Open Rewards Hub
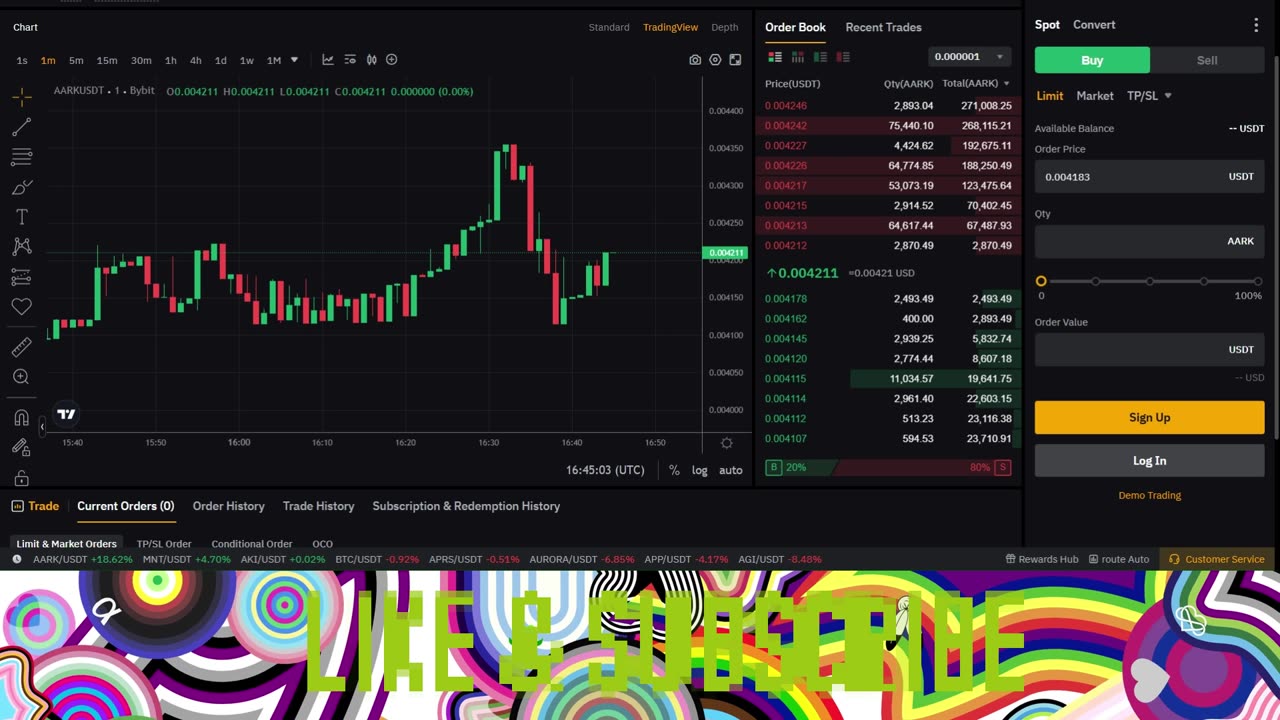Screen dimensions: 1280x720 tap(1042, 559)
